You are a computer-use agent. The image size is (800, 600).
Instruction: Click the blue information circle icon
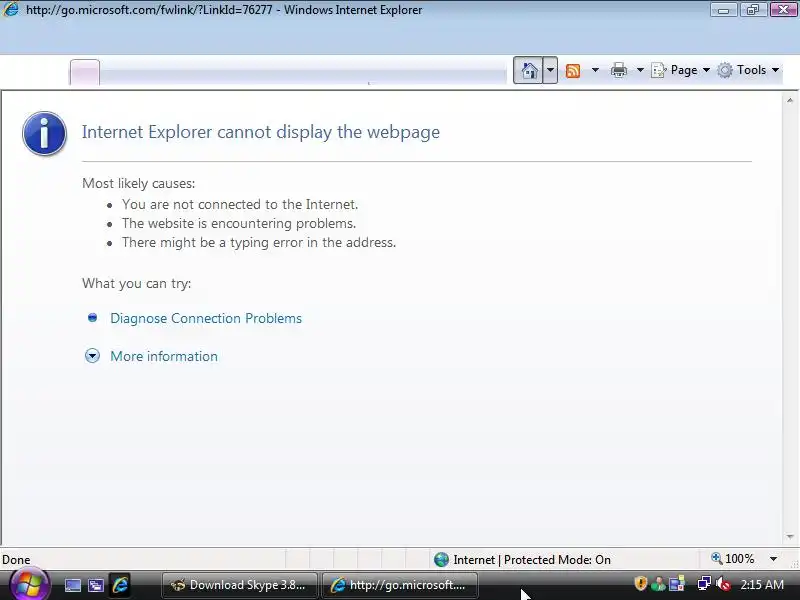pyautogui.click(x=44, y=133)
